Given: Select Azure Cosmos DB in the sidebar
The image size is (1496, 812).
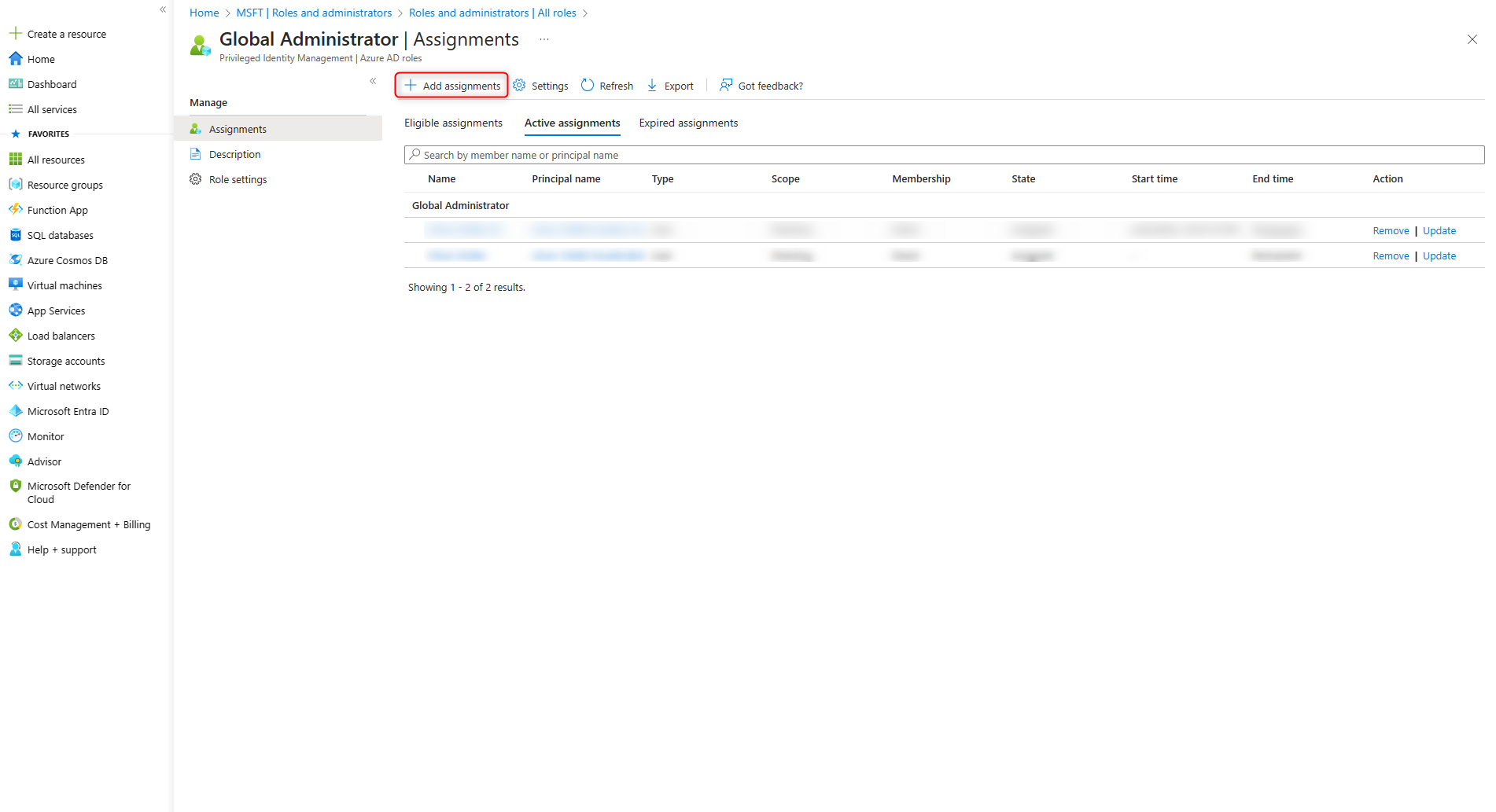Looking at the screenshot, I should click(x=67, y=259).
